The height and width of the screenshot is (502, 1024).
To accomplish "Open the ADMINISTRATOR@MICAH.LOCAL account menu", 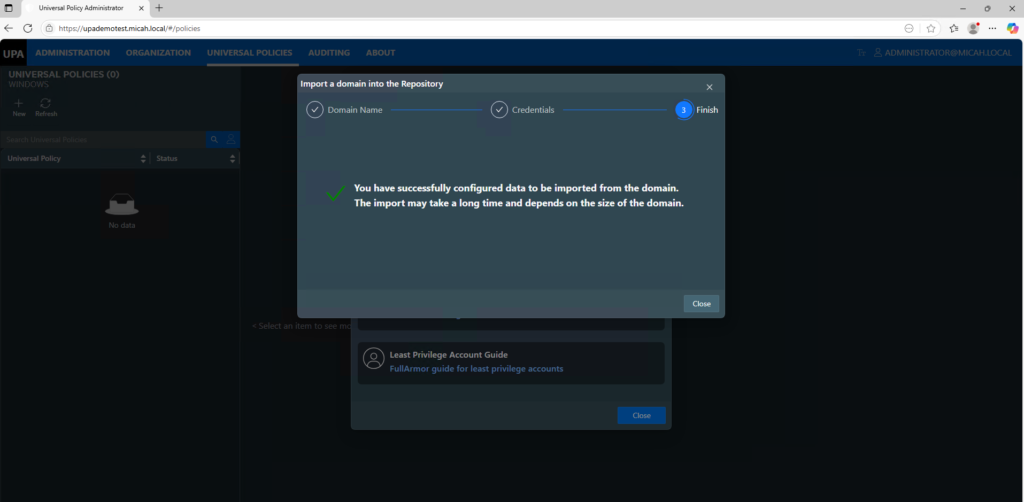I will (943, 53).
